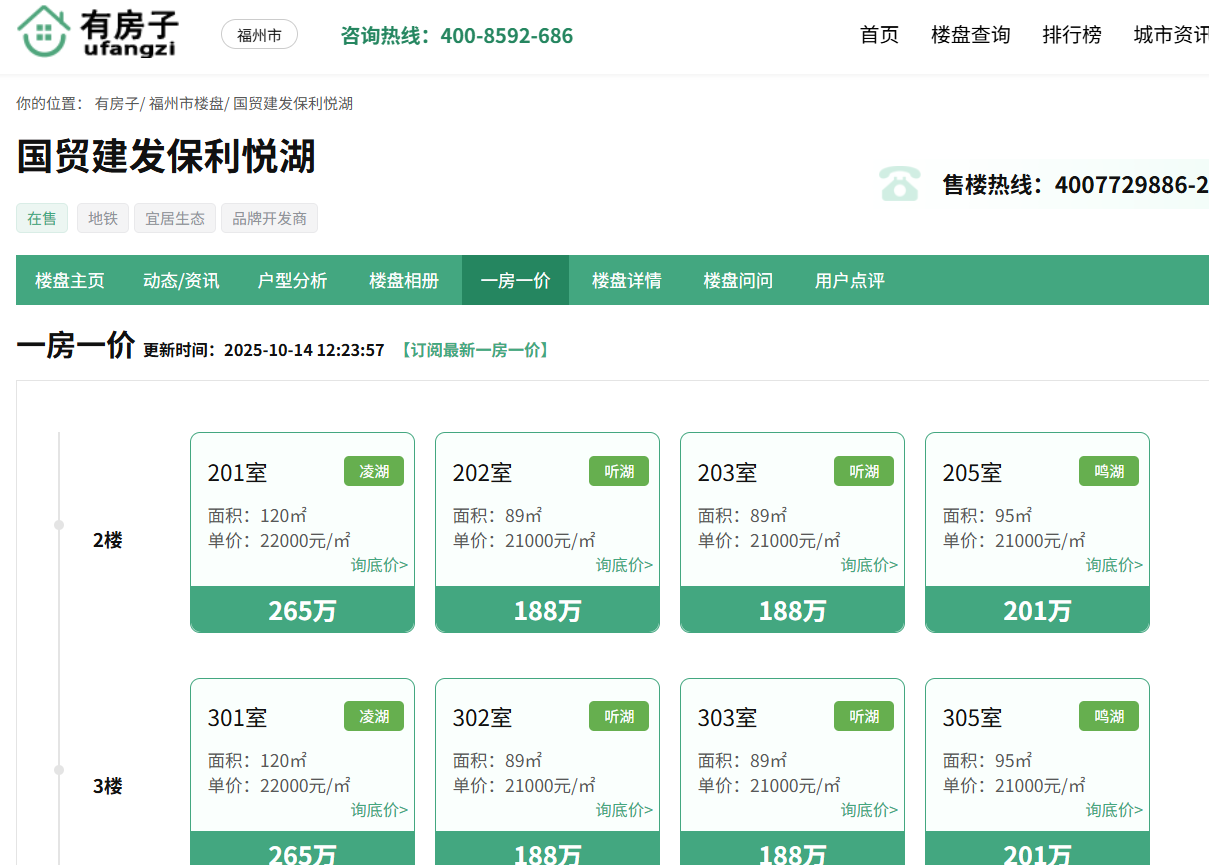Click the 201万 price bar for room 205

click(1037, 610)
